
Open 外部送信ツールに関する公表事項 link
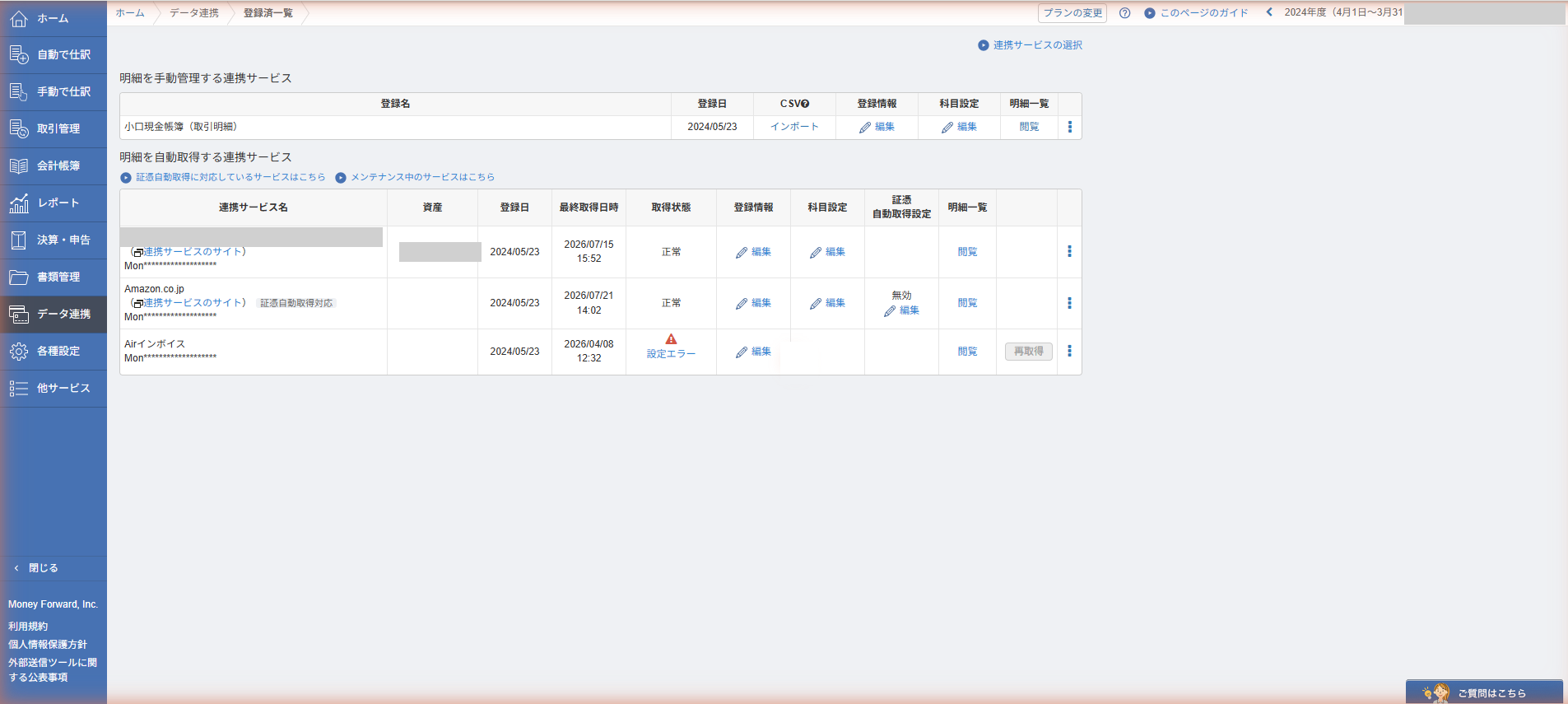53,670
